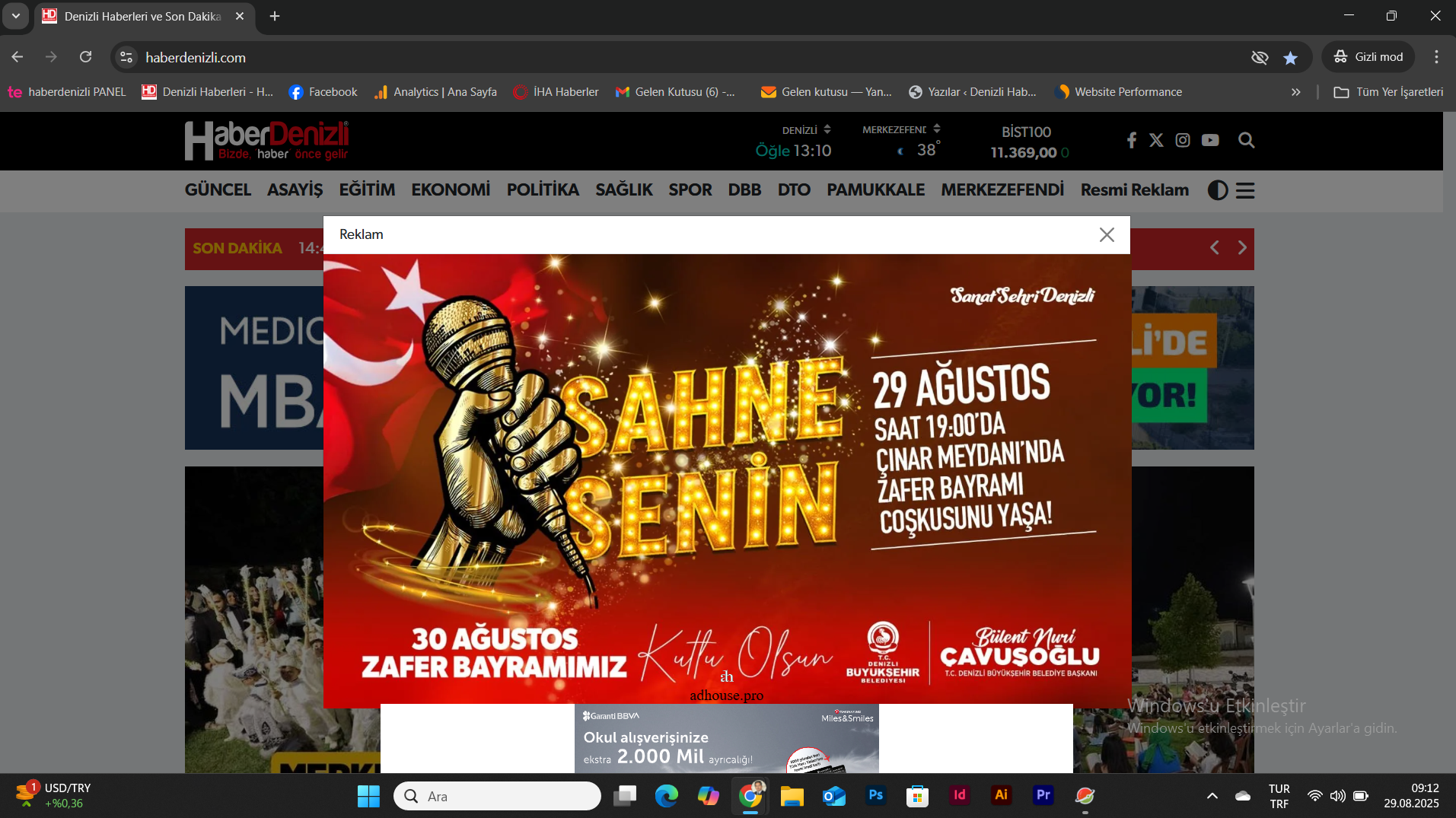Reload the page with refresh icon
1456x818 pixels.
86,57
